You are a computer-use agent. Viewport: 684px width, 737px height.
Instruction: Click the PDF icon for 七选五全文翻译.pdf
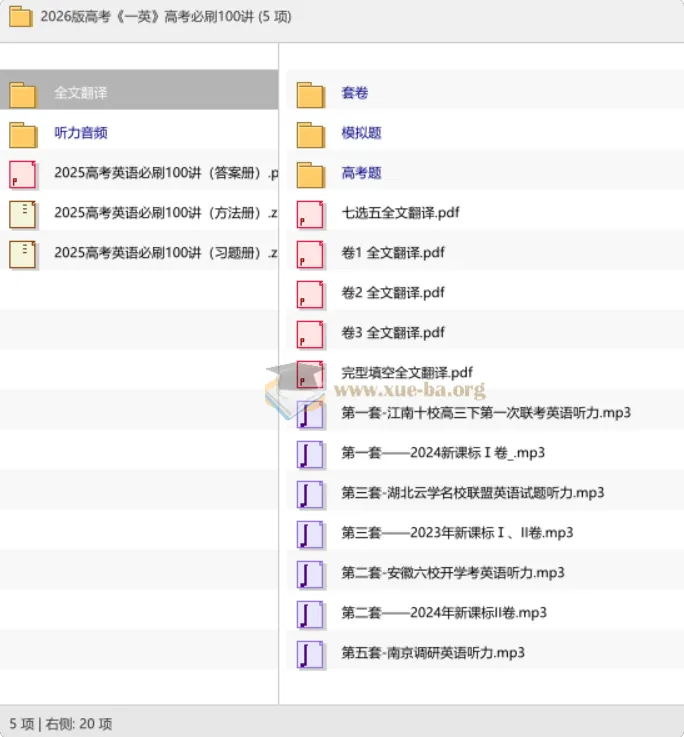tap(310, 214)
